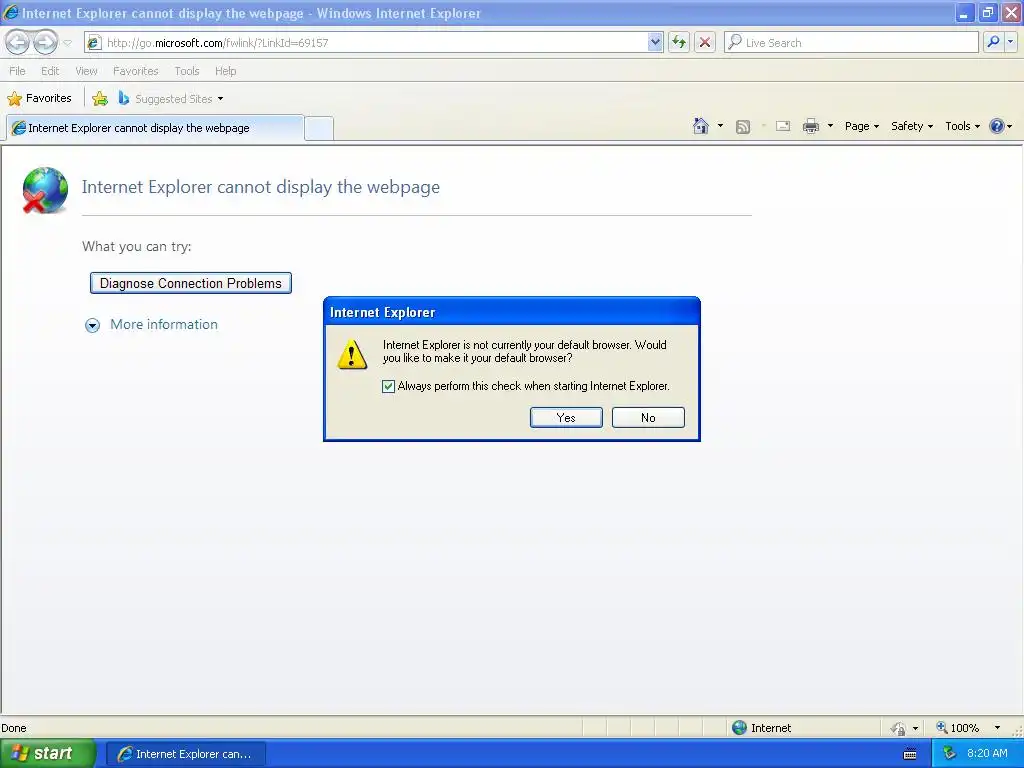
Task: Click the zoom level 100% button
Action: (957, 728)
